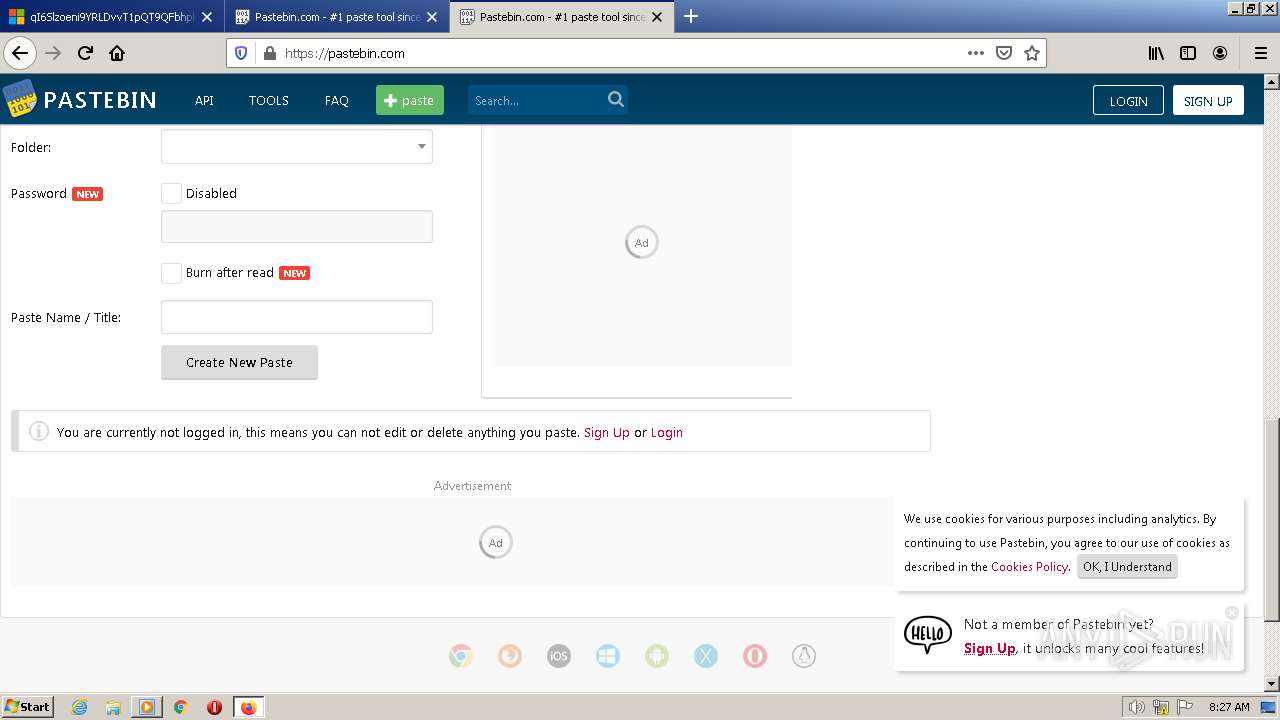Enable the Password checkbox
1280x720 pixels.
(x=172, y=193)
